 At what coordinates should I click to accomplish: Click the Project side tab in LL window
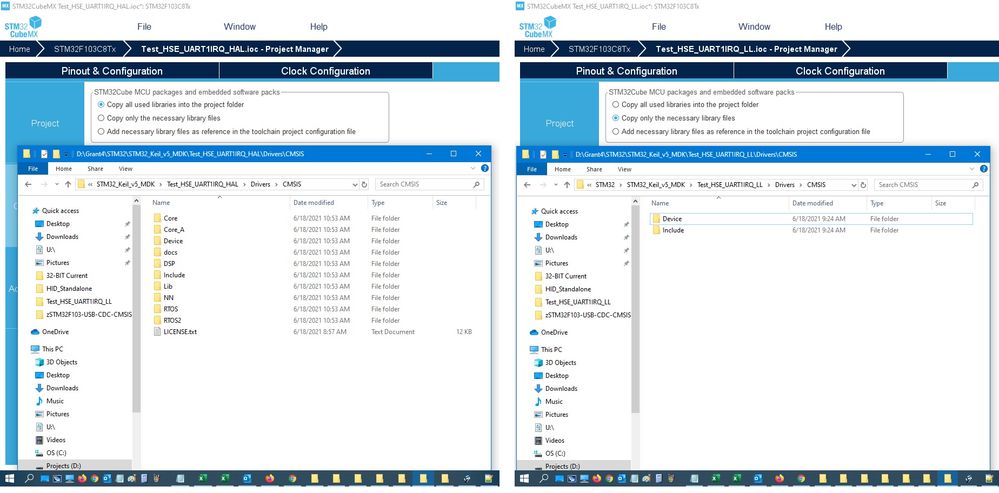(x=559, y=124)
